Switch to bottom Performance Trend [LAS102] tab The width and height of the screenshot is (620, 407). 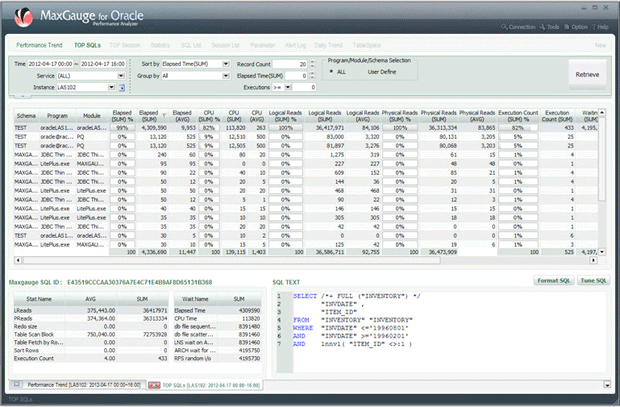[x=77, y=385]
